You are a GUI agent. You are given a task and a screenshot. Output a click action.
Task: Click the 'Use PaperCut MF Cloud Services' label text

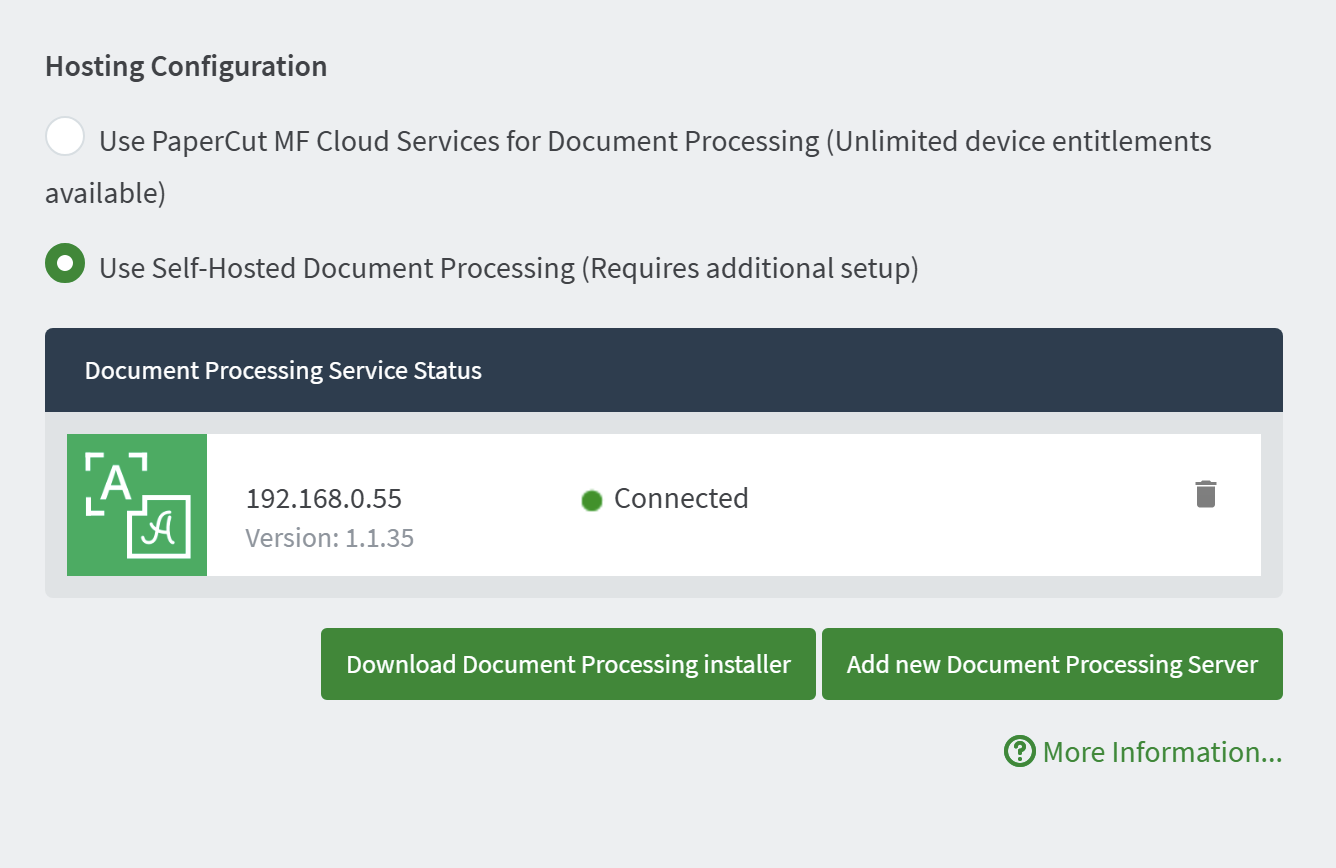click(458, 141)
